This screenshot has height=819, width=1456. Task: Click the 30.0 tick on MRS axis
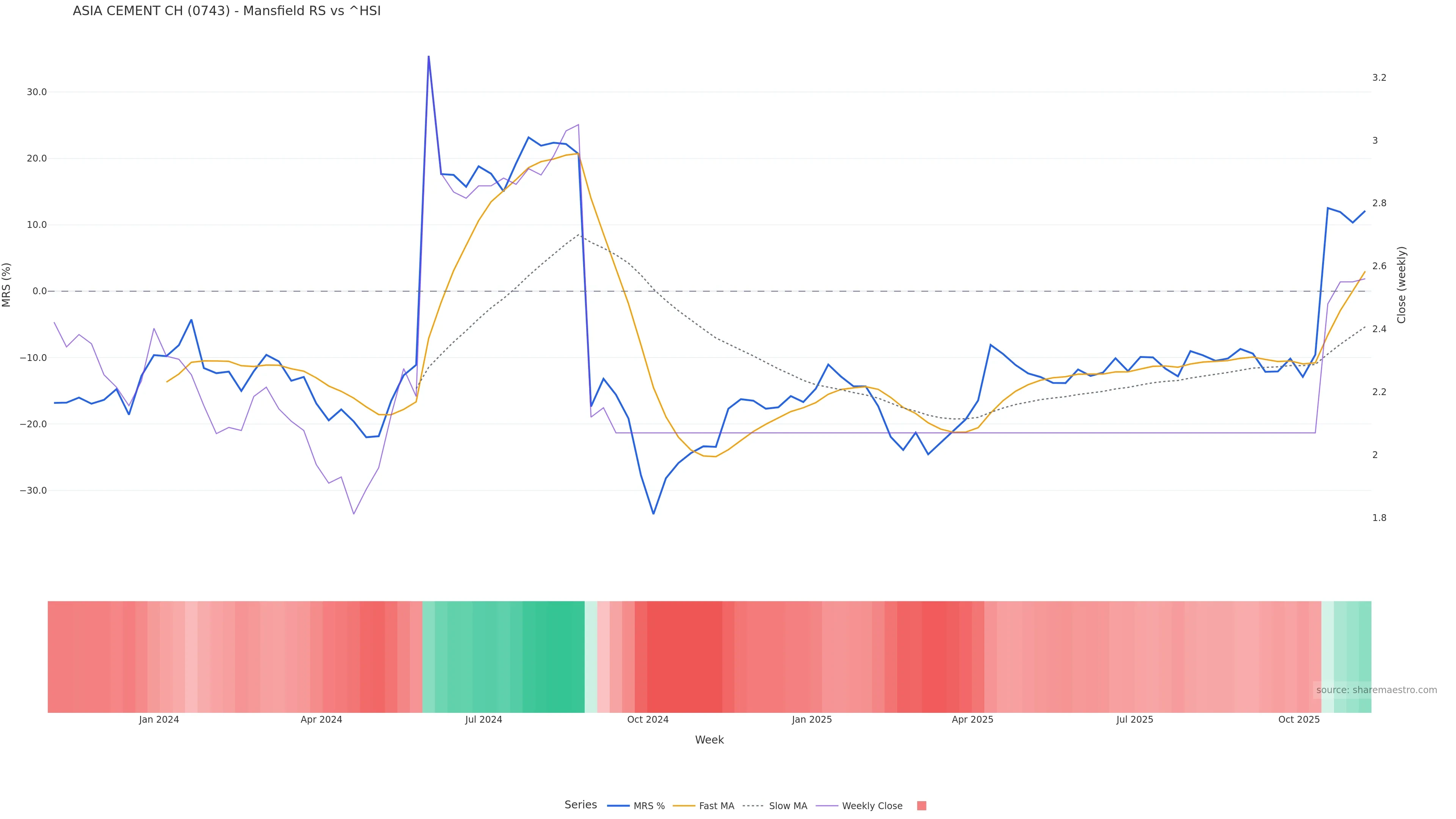click(37, 92)
